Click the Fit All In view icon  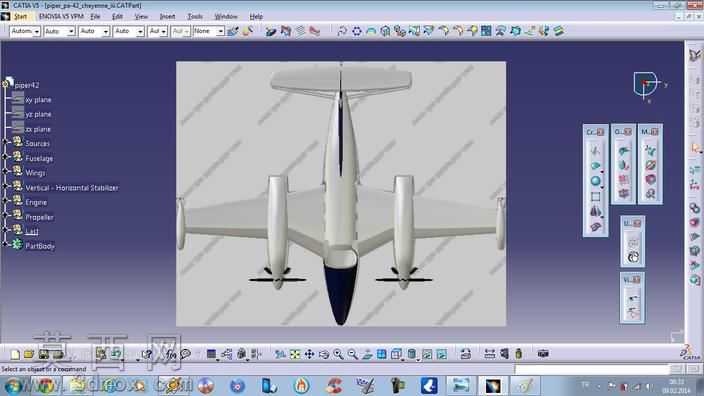point(295,355)
